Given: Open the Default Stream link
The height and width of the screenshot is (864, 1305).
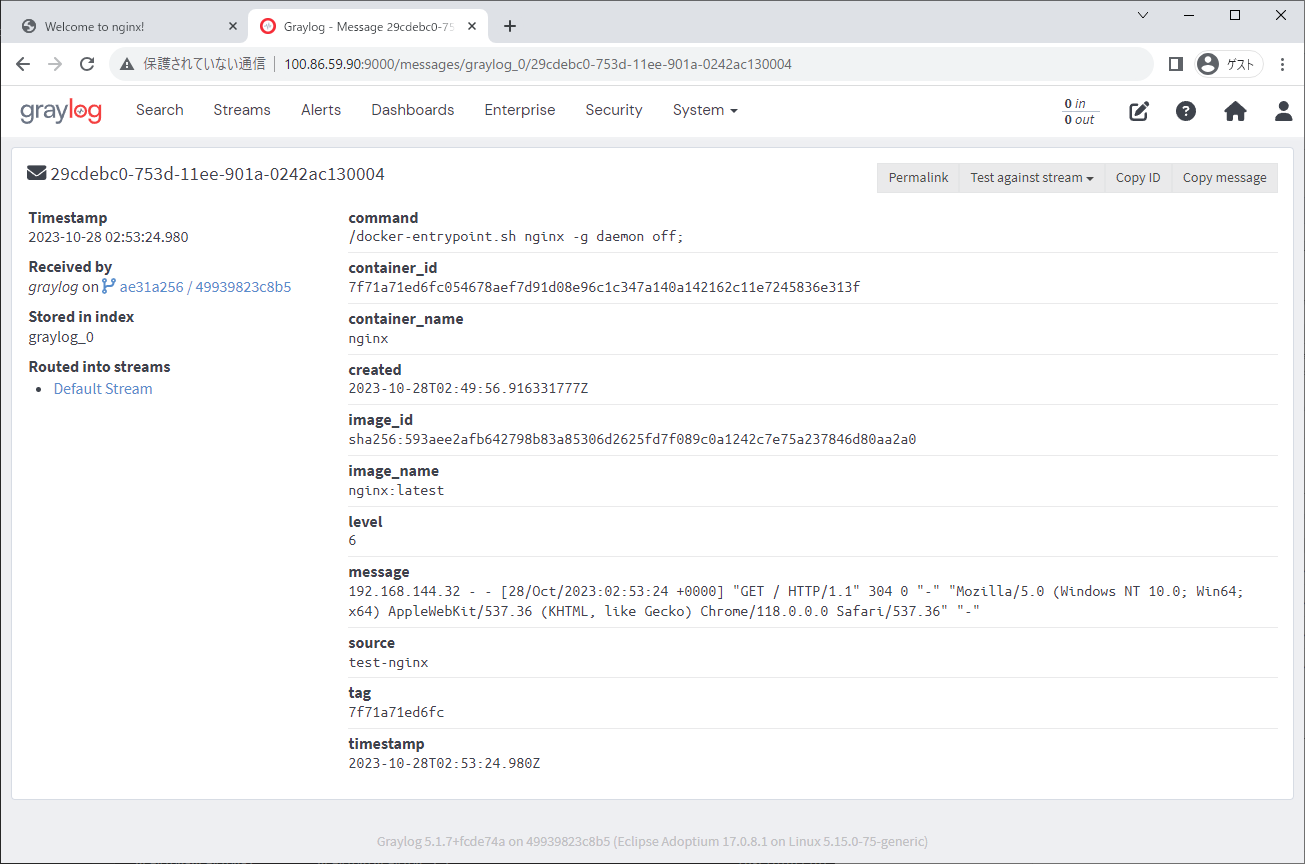Looking at the screenshot, I should click(102, 388).
